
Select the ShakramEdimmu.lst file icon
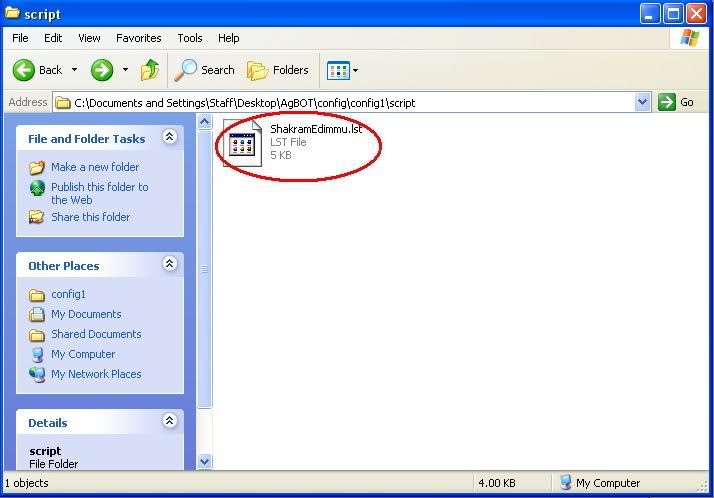242,143
